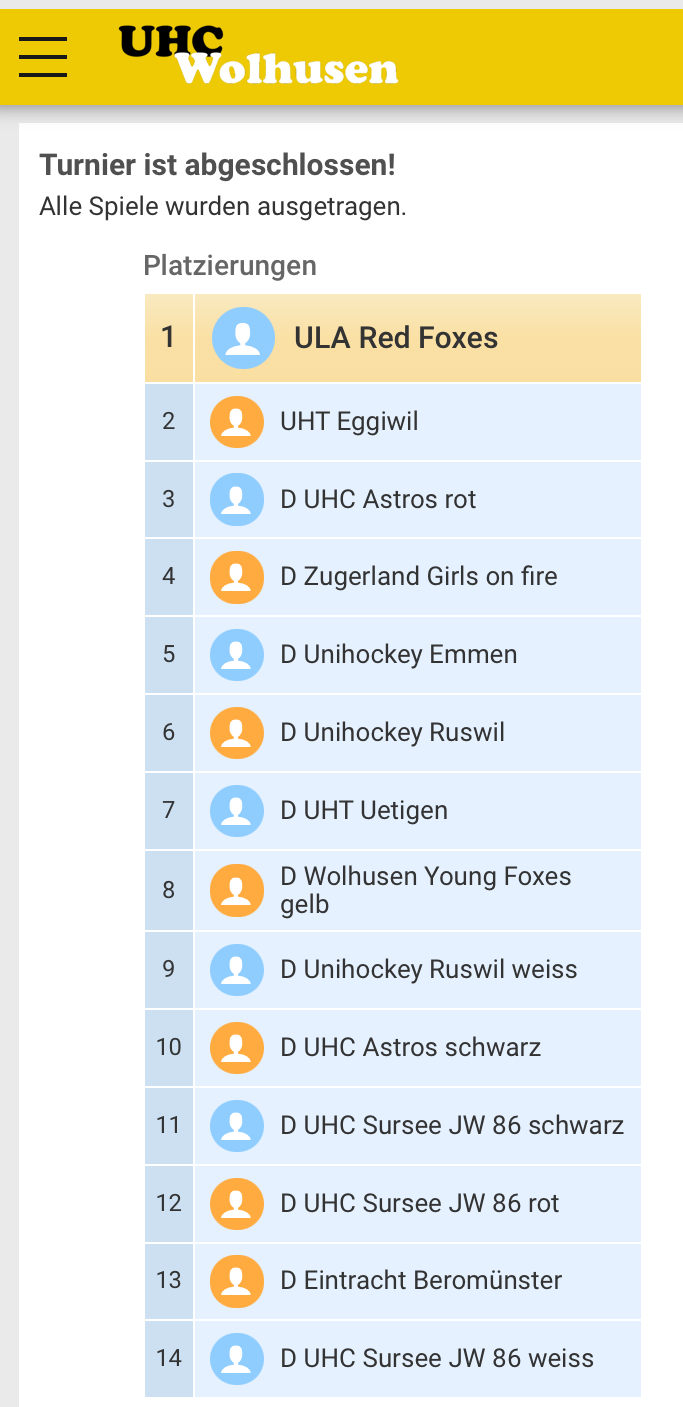
Task: Open D UHC Astros schwarz entry
Action: point(410,1047)
